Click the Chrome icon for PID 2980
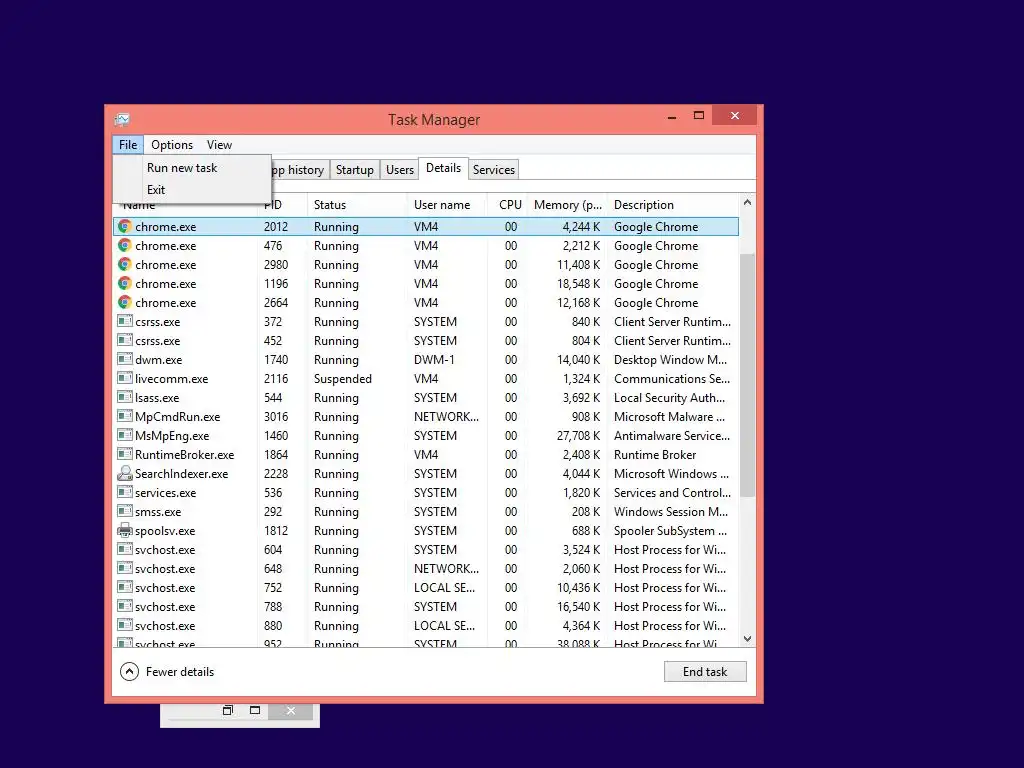Image resolution: width=1024 pixels, height=768 pixels. click(124, 264)
